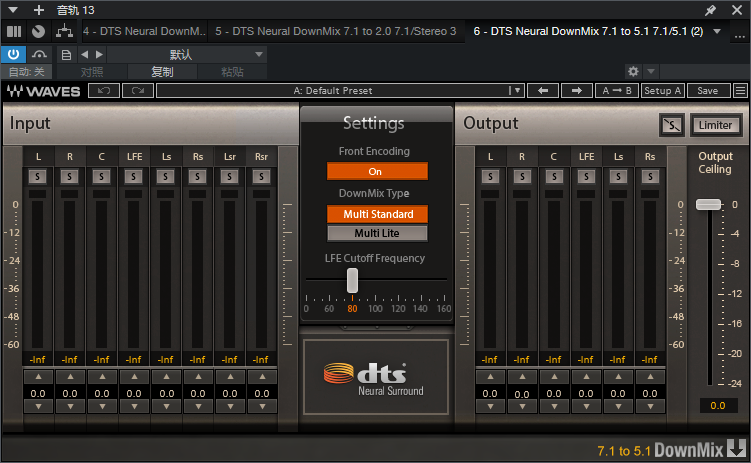Open the gear settings icon
This screenshot has width=751, height=463.
[x=633, y=72]
